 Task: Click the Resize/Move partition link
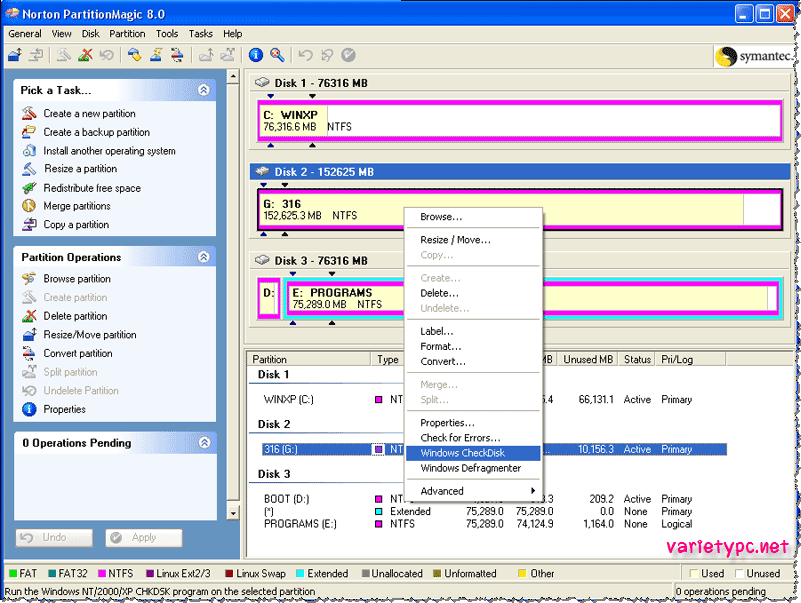pos(90,335)
